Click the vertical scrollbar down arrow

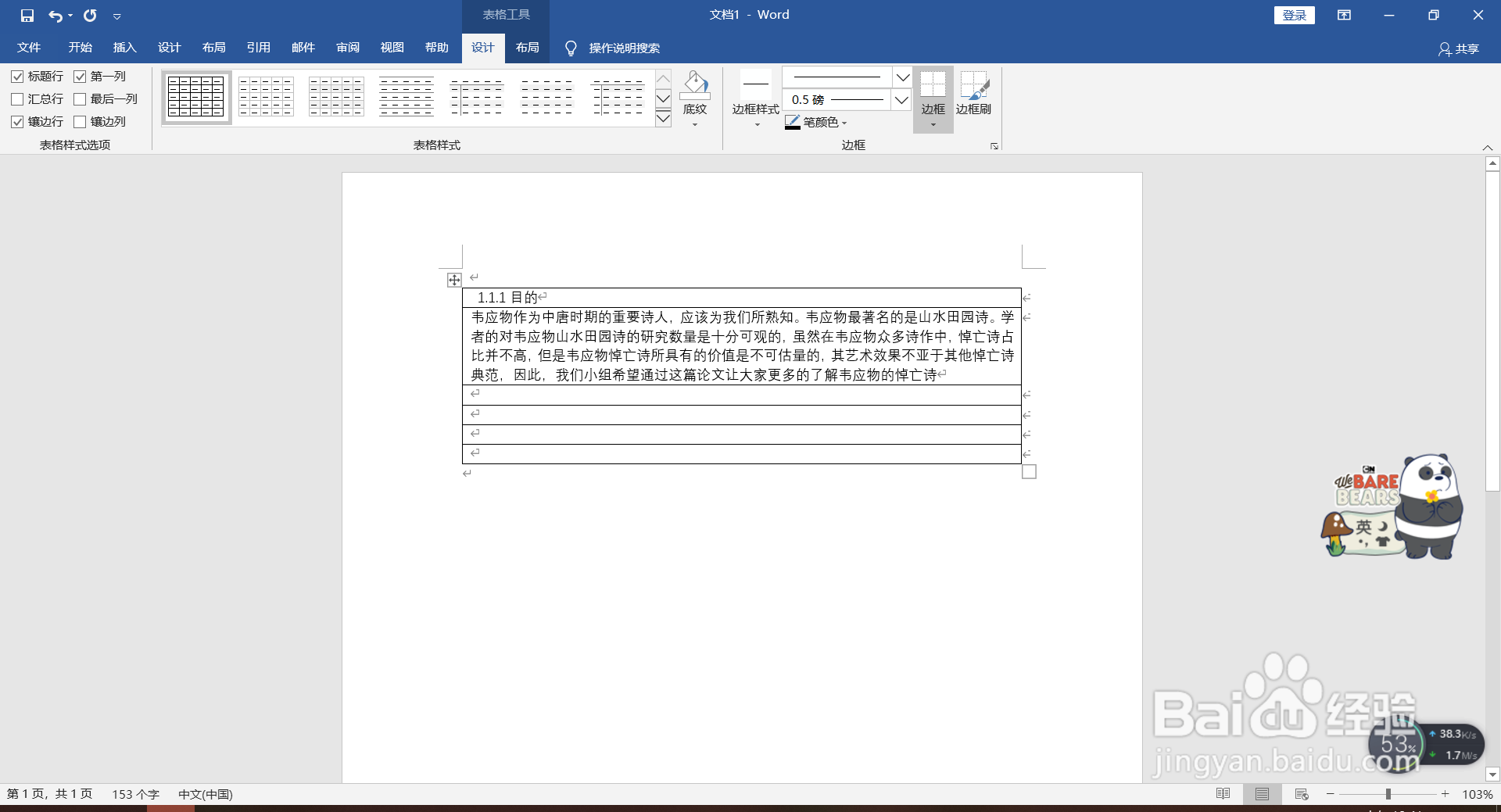(x=1492, y=774)
